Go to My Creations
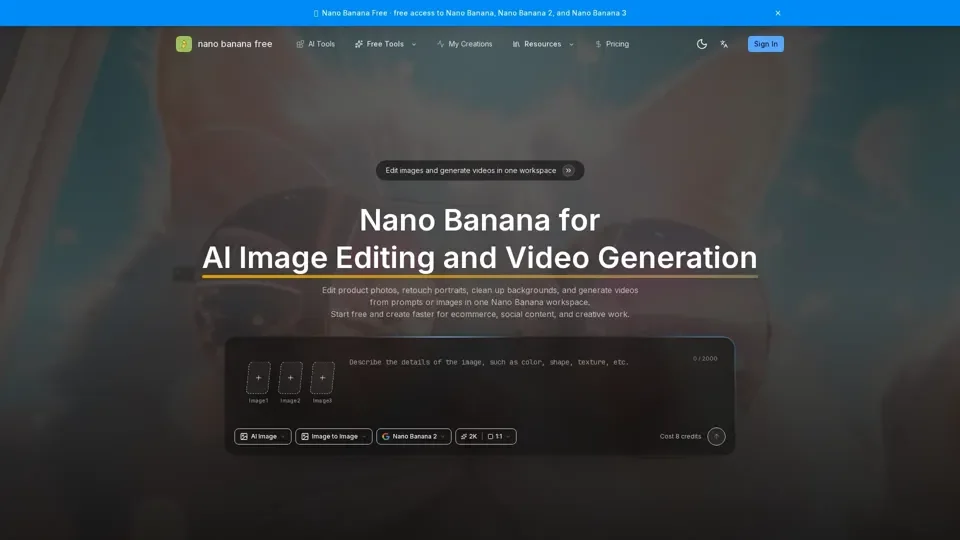The height and width of the screenshot is (540, 960). pos(464,44)
